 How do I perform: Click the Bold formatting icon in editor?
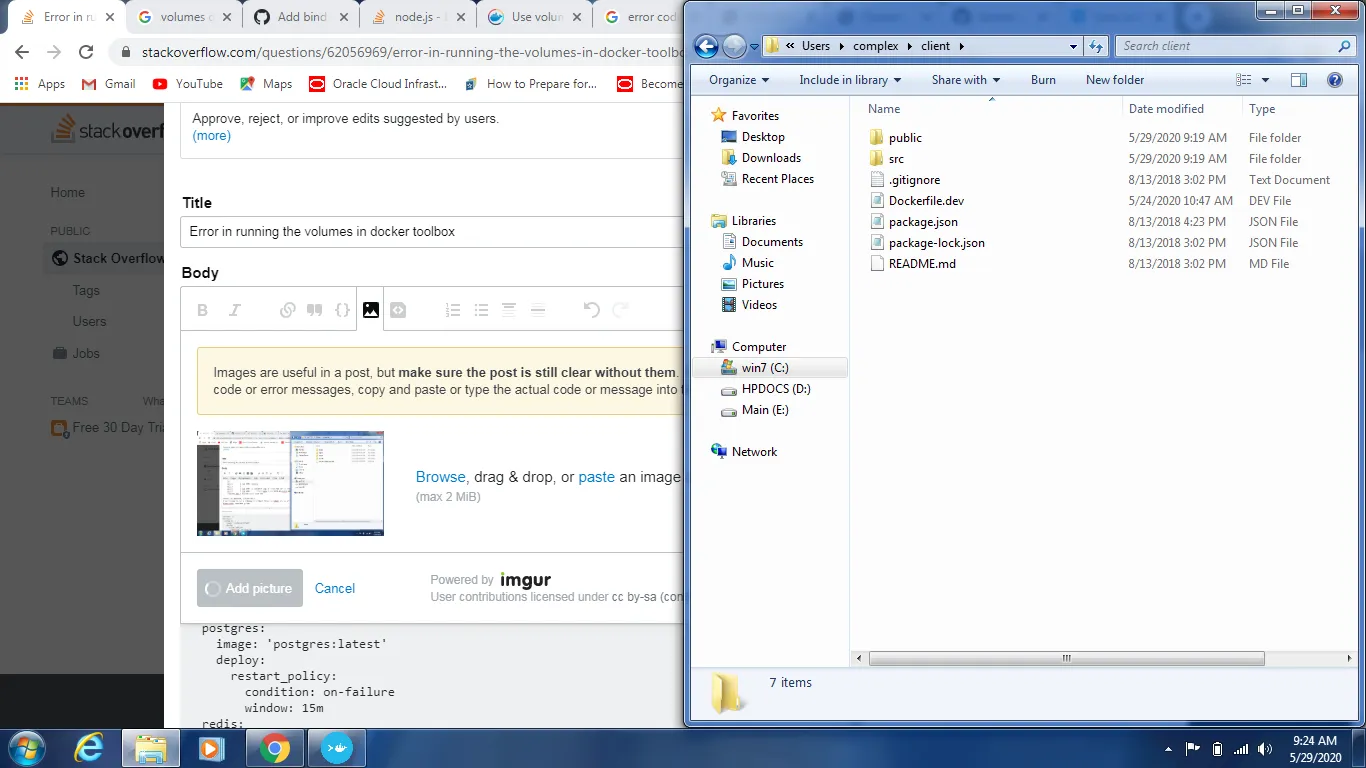(203, 310)
